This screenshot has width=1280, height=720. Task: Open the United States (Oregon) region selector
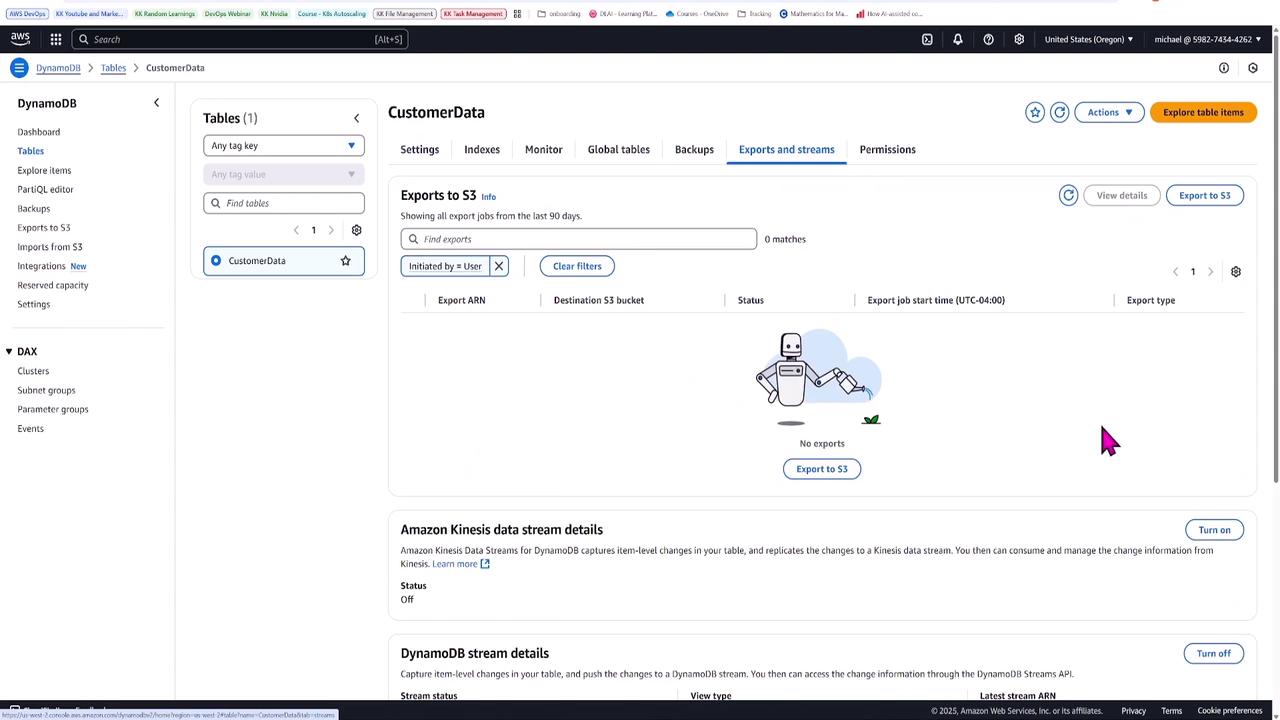pyautogui.click(x=1089, y=39)
